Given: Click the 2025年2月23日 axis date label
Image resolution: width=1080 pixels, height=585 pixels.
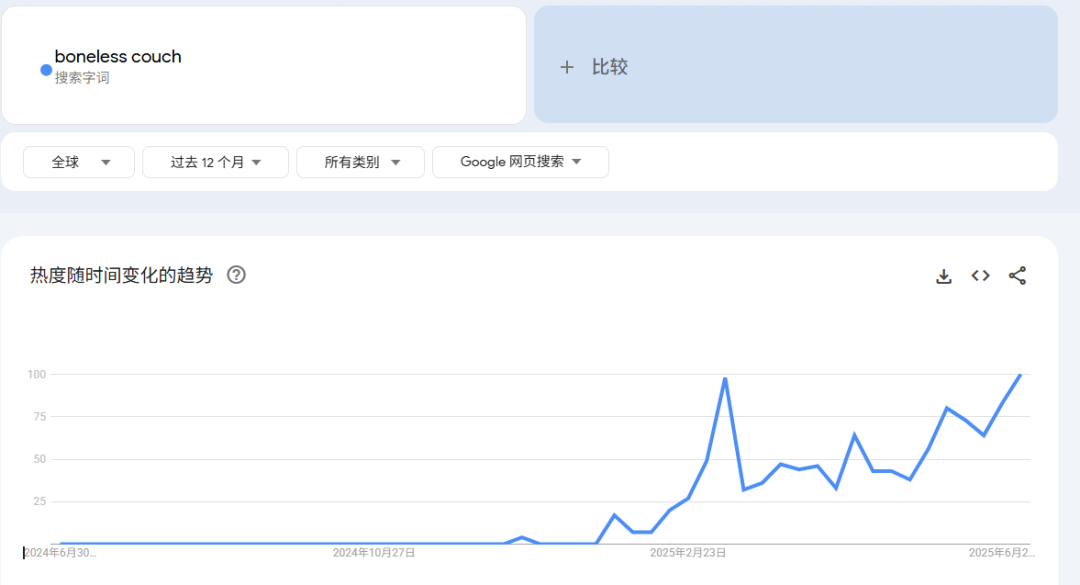Looking at the screenshot, I should tap(688, 552).
